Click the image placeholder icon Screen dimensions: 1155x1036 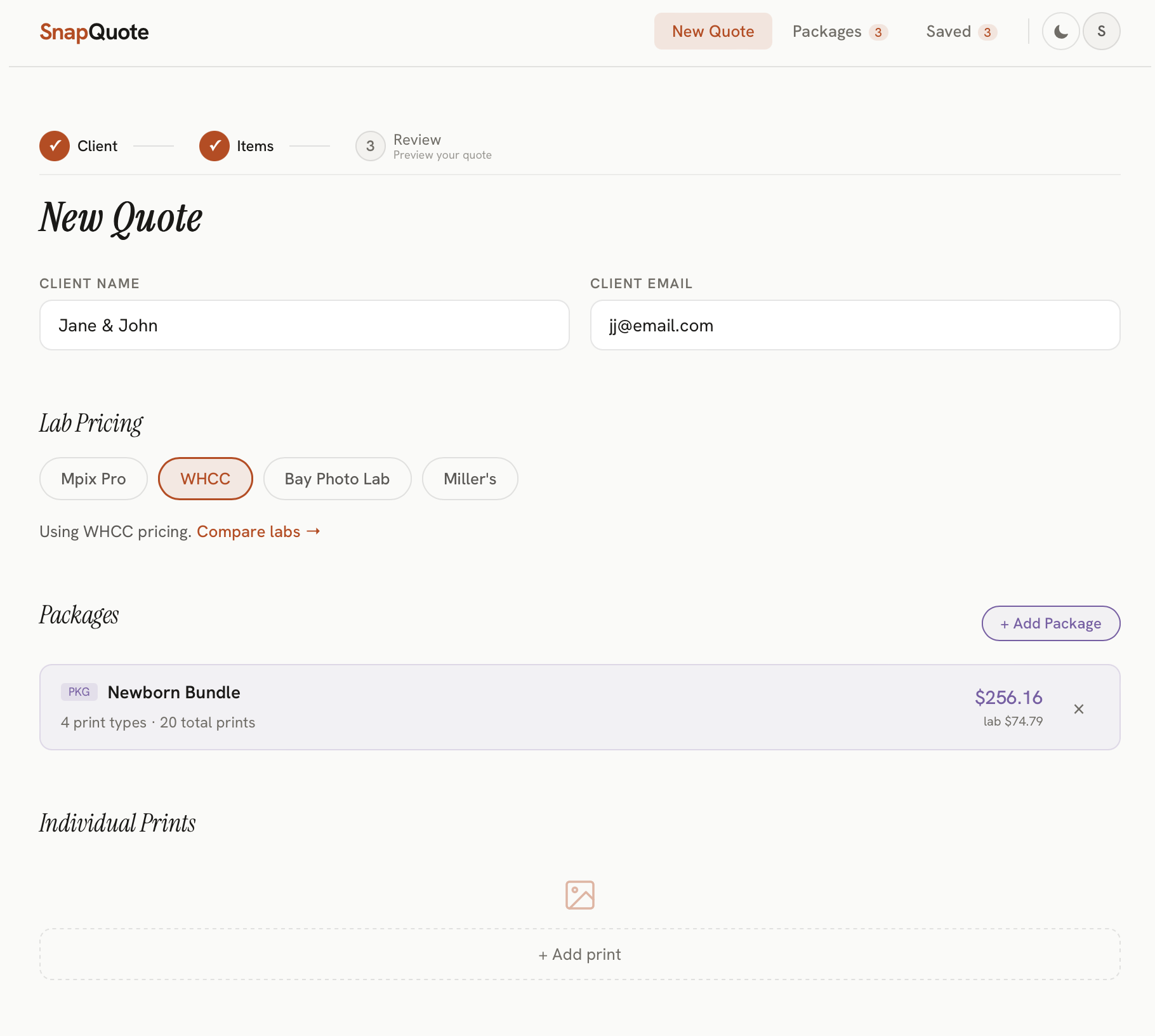579,894
